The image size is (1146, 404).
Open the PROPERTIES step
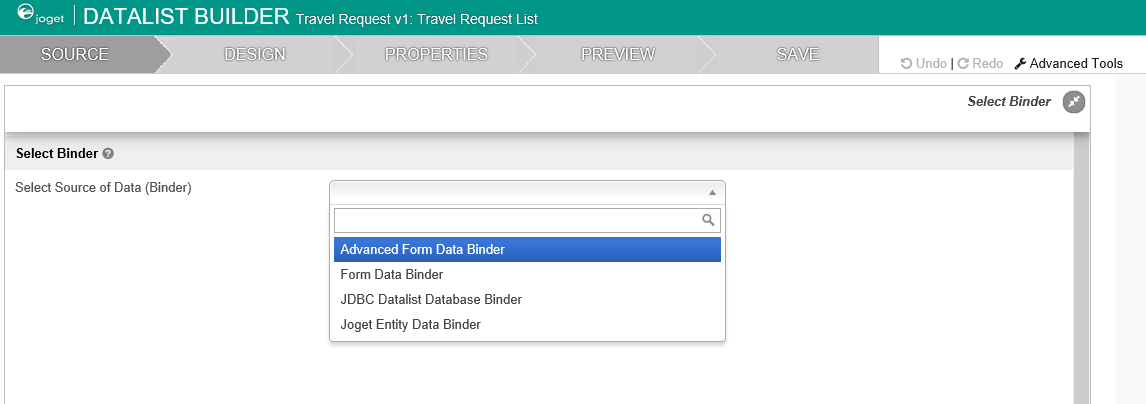coord(436,54)
